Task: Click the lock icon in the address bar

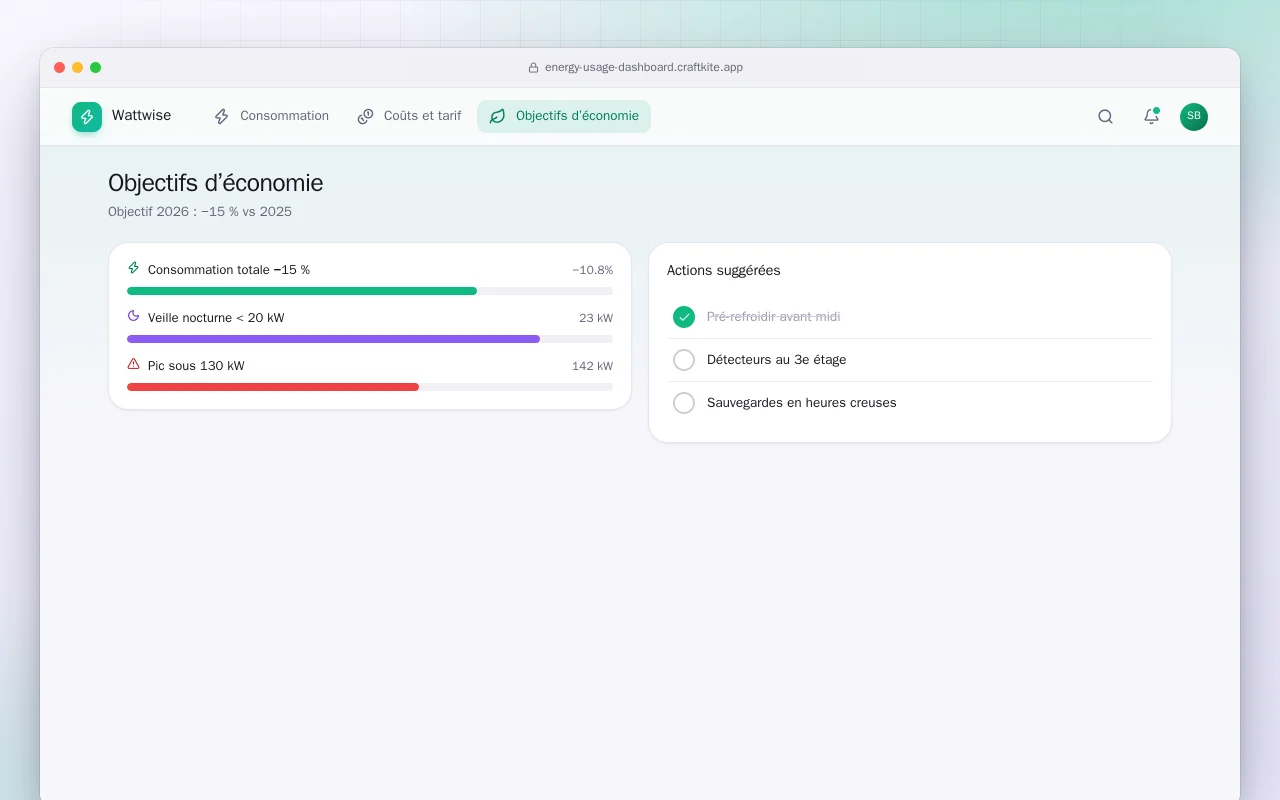Action: click(534, 68)
